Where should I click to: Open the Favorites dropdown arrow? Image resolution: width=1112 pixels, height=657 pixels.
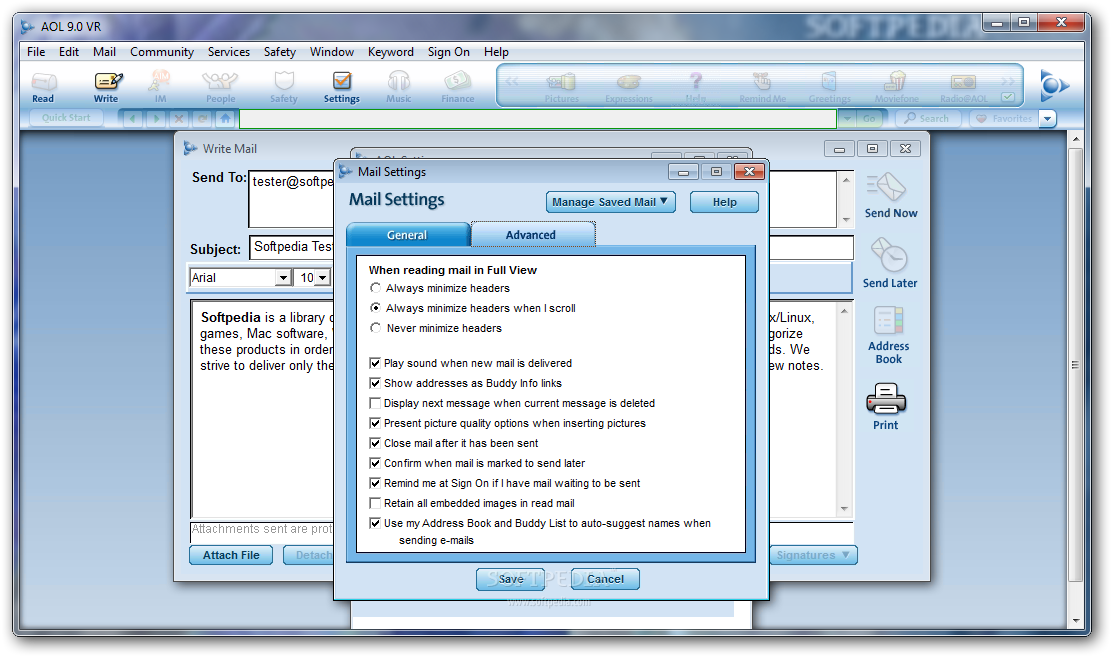click(x=1047, y=118)
